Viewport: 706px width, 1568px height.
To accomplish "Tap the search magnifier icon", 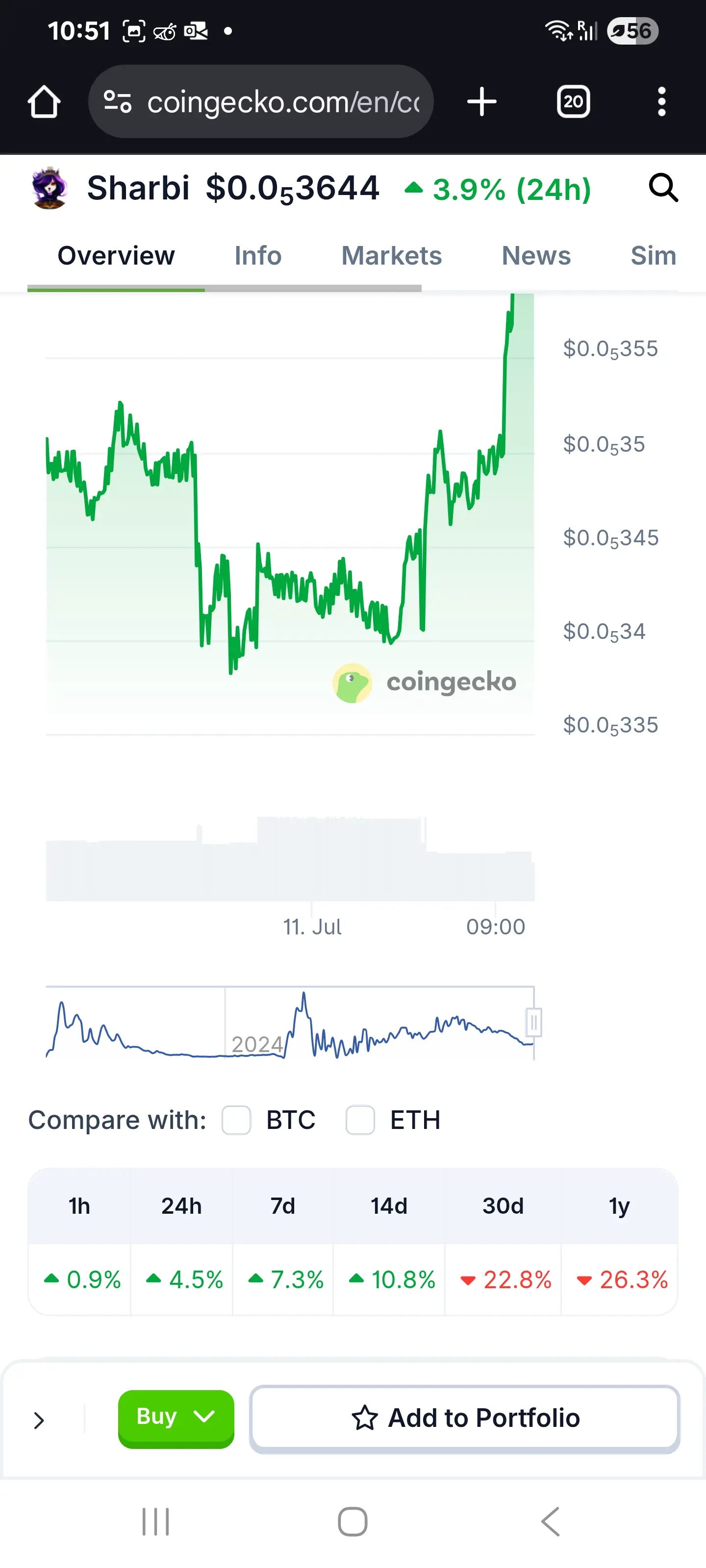I will (663, 188).
